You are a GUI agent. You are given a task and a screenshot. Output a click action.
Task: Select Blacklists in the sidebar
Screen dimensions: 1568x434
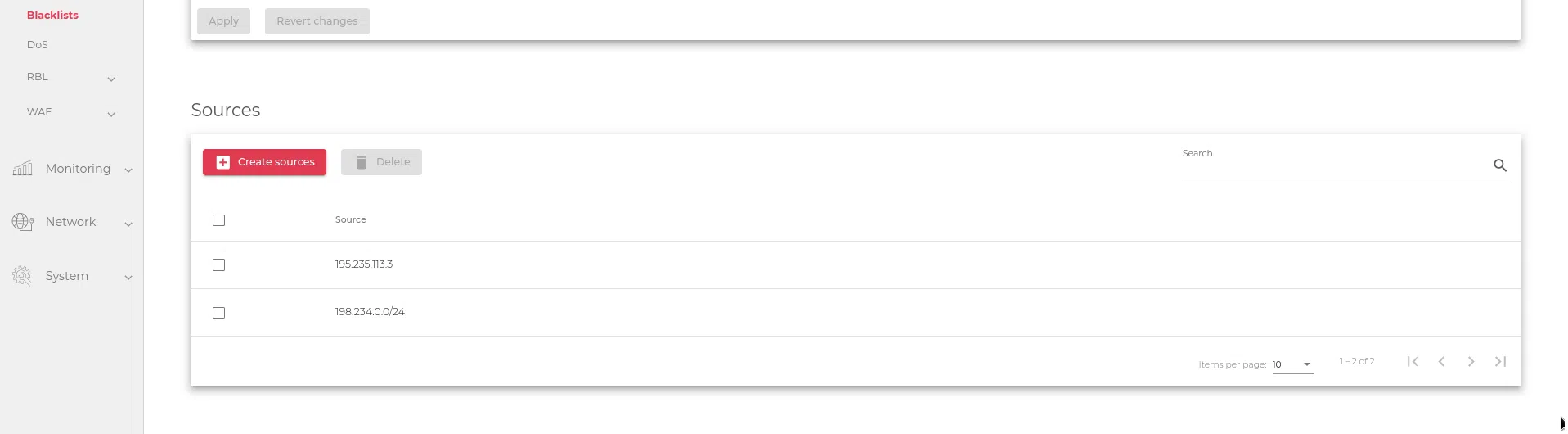click(x=52, y=16)
